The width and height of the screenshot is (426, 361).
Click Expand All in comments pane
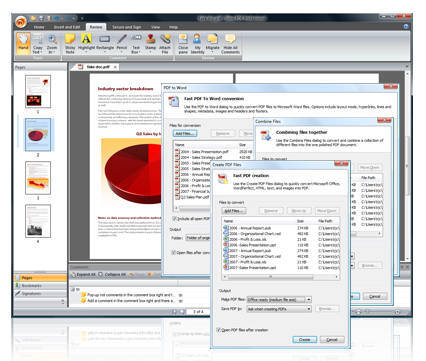coord(83,274)
